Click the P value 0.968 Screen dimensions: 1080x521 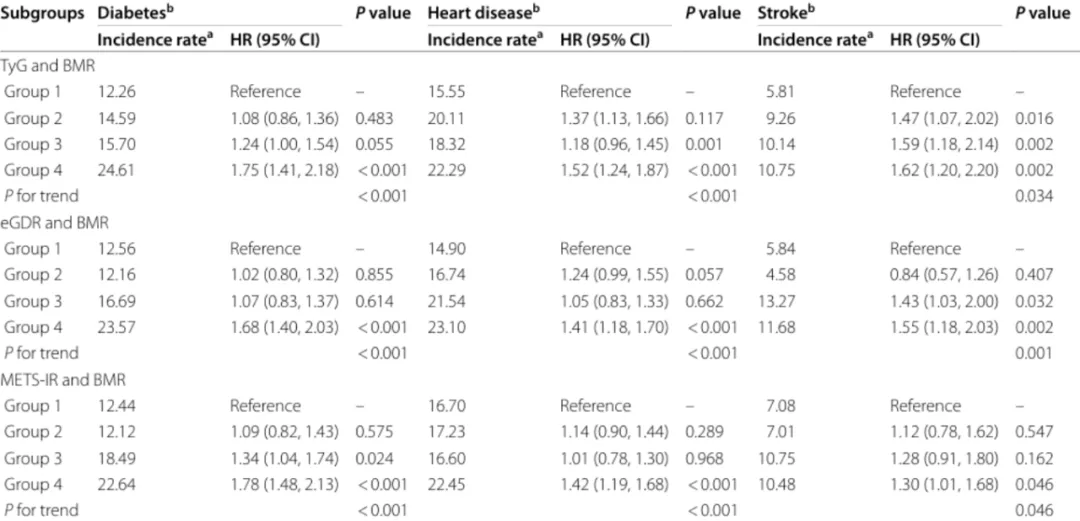(704, 457)
